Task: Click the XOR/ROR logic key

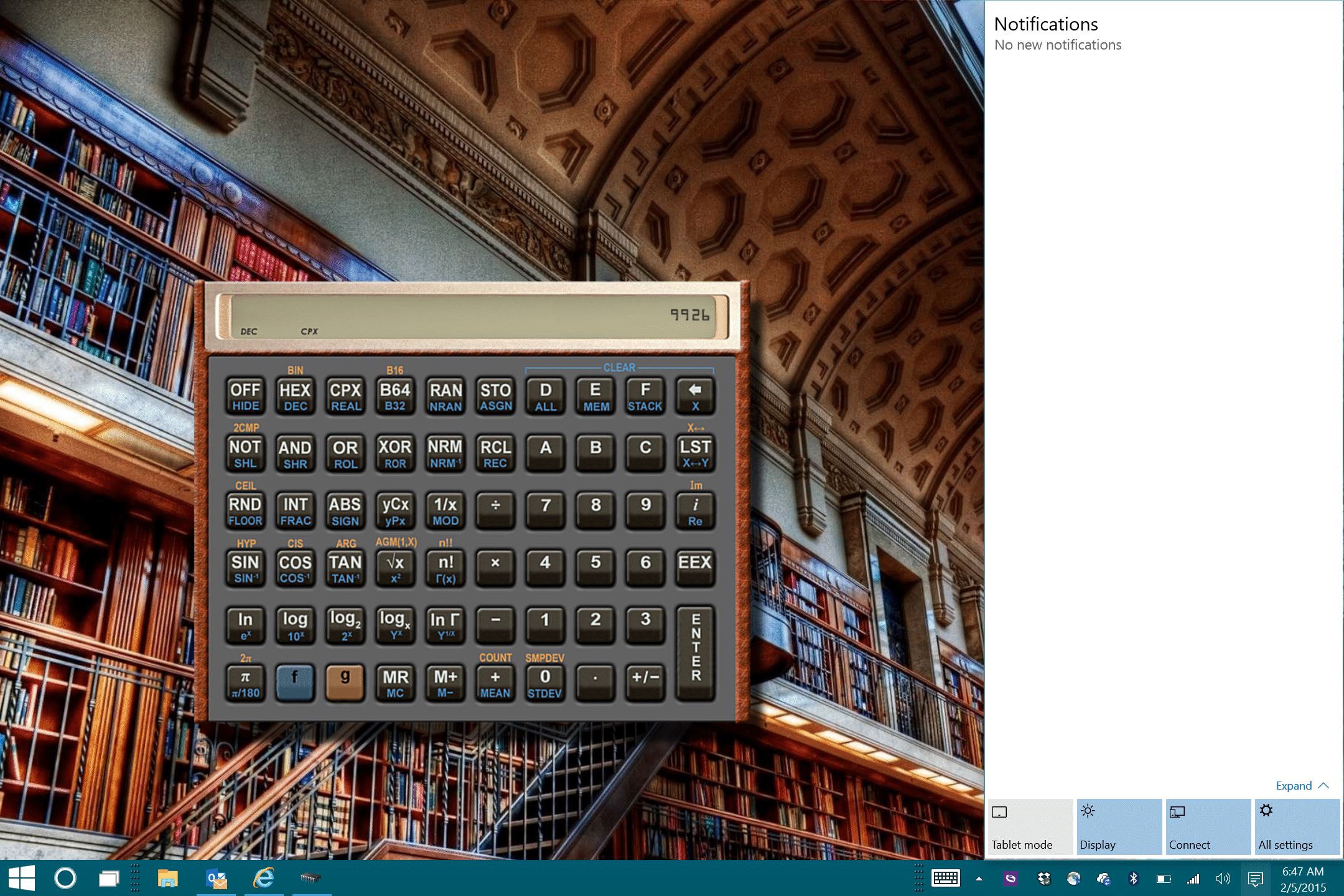Action: 395,454
